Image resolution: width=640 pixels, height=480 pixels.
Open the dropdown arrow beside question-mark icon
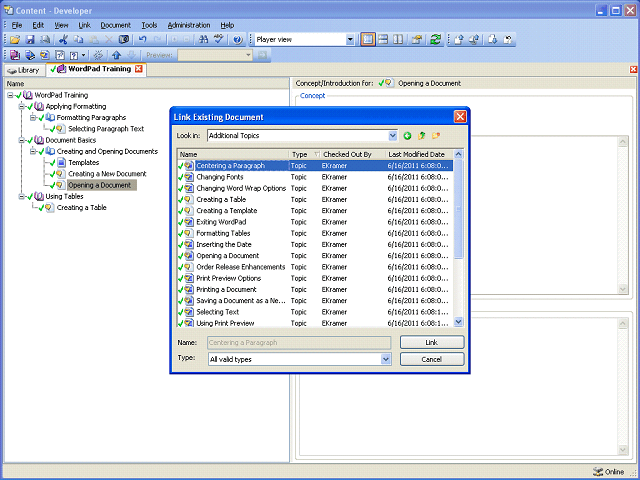pos(84,55)
